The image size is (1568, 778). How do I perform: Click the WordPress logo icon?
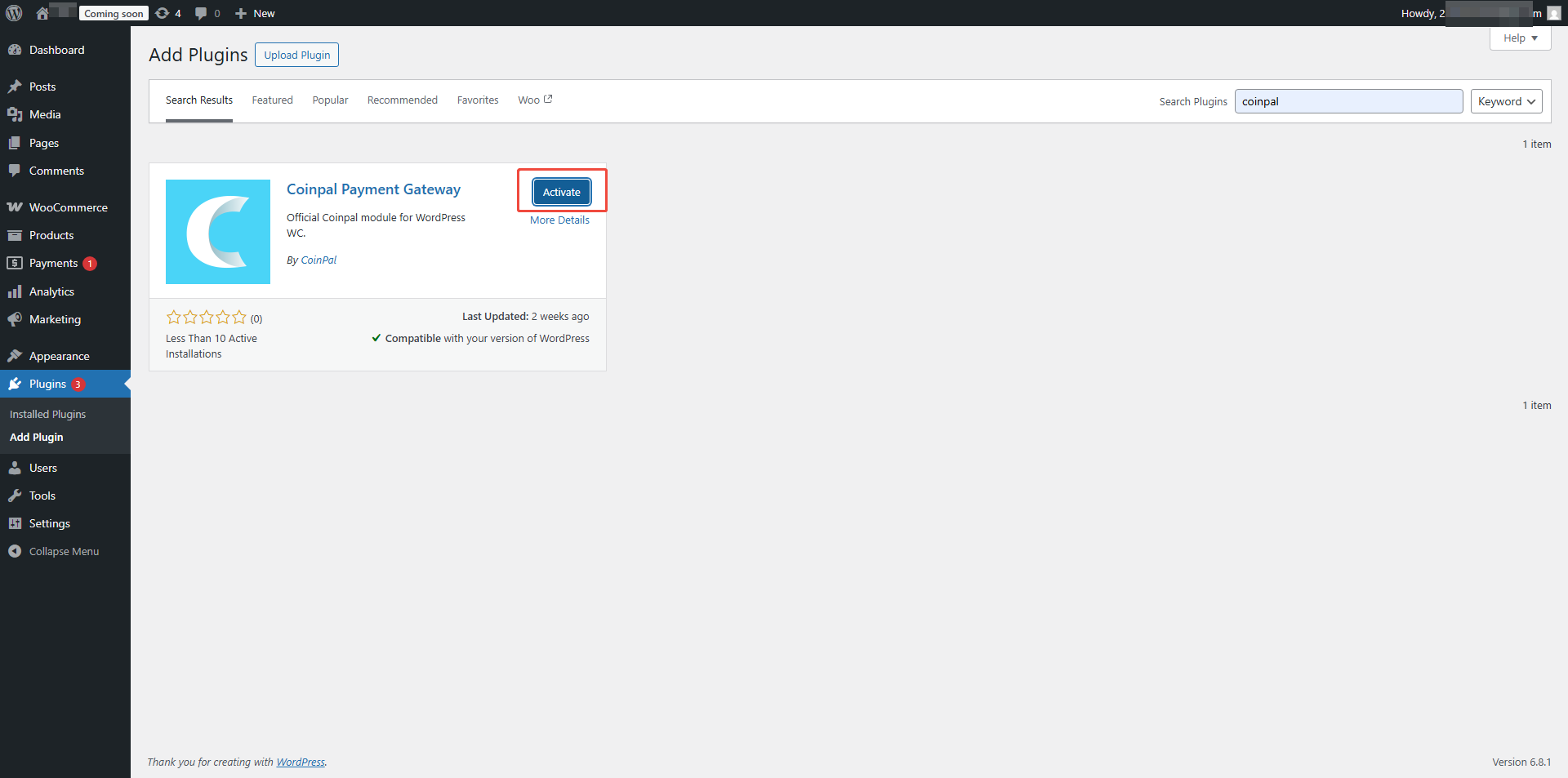14,13
